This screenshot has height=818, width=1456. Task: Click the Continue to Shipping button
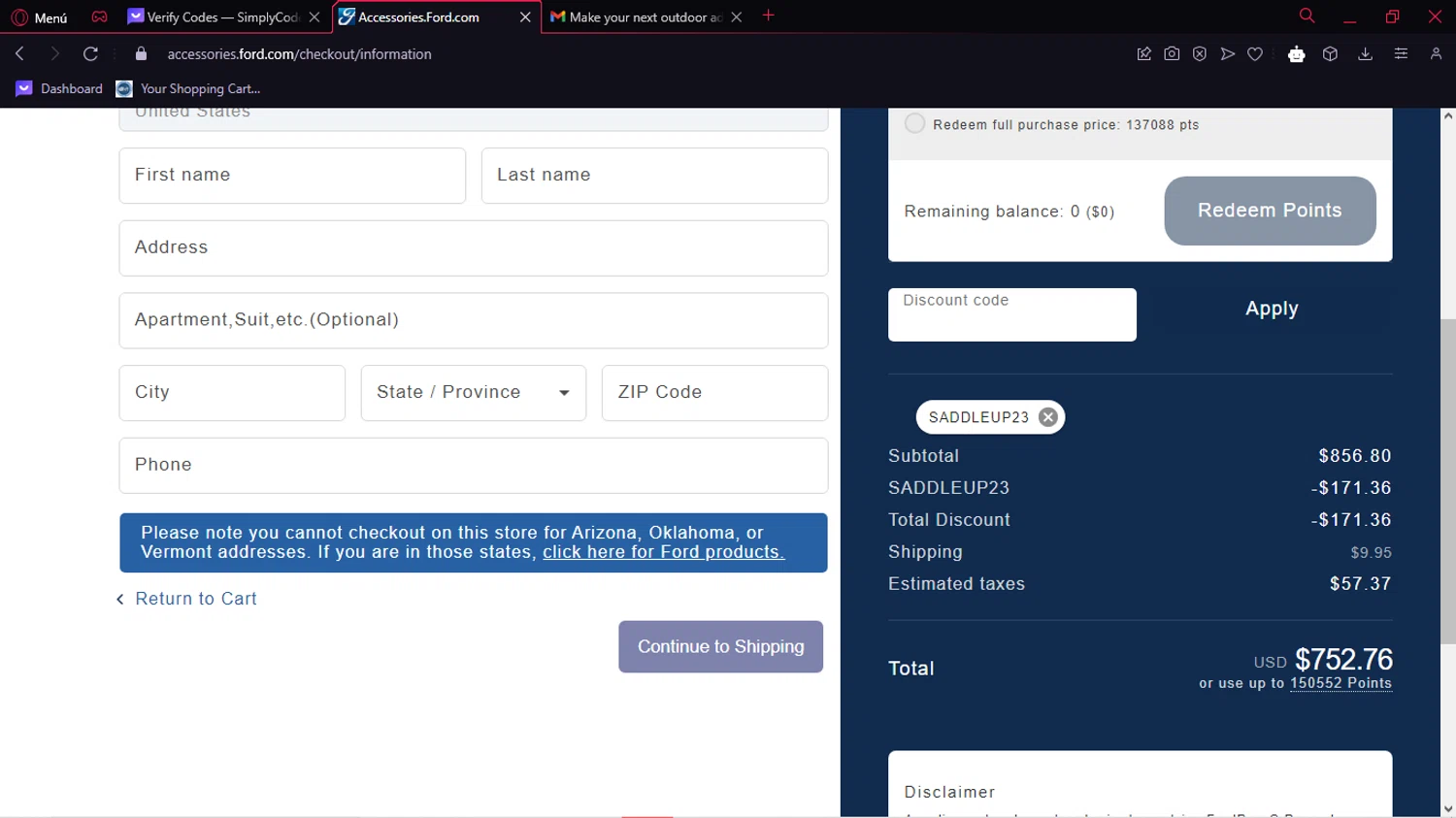coord(720,646)
